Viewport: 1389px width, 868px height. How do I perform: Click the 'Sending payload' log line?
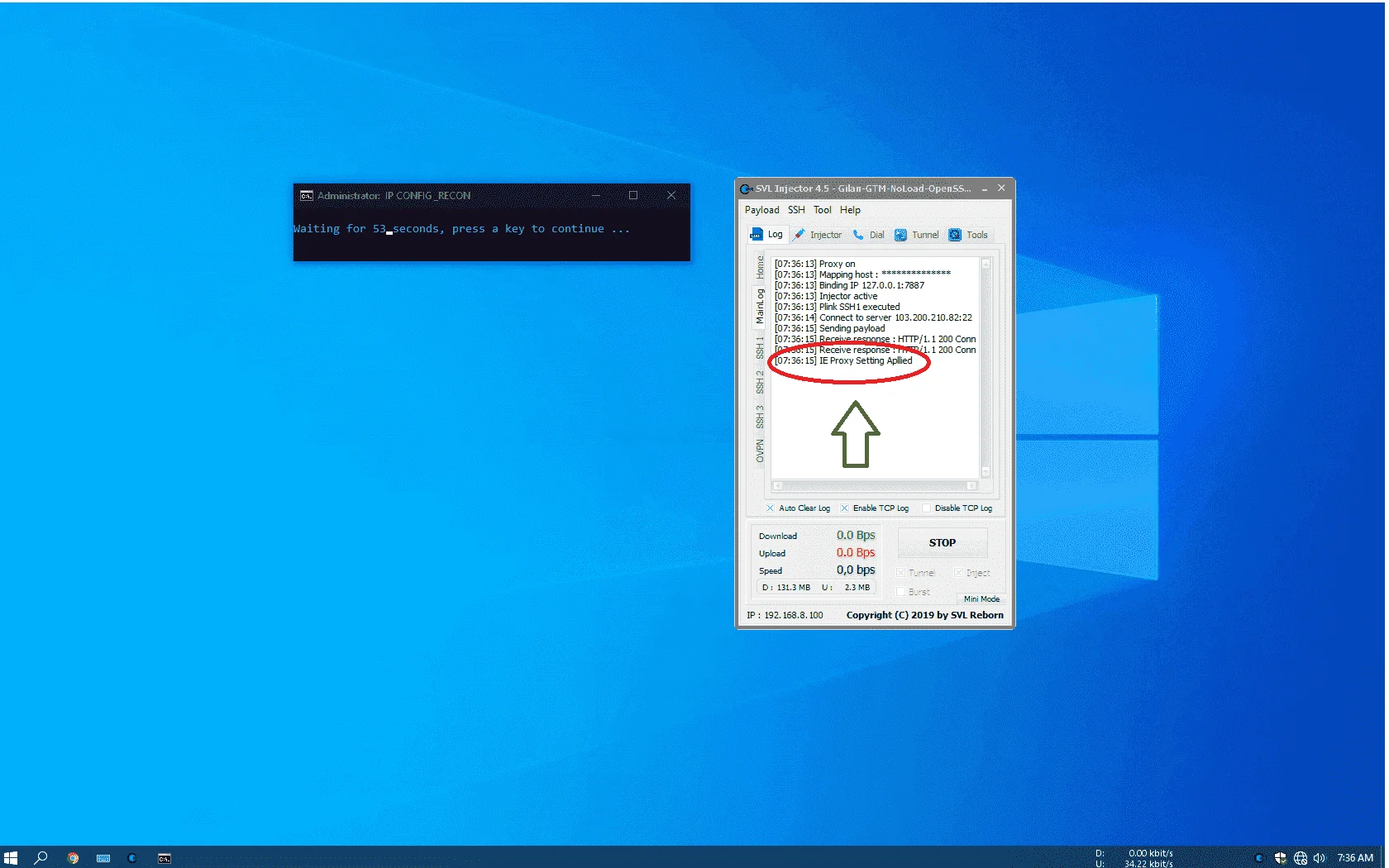[x=829, y=329]
